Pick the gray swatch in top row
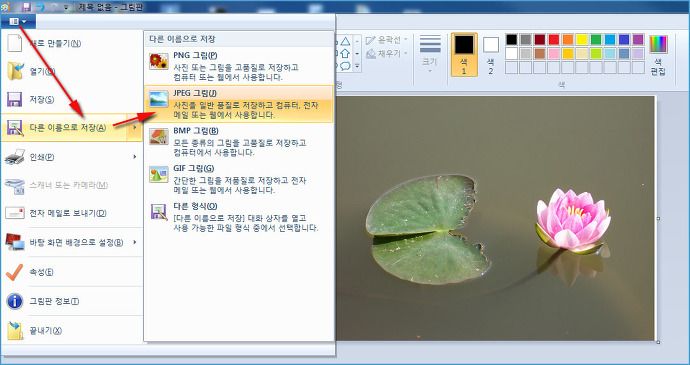 pos(525,40)
